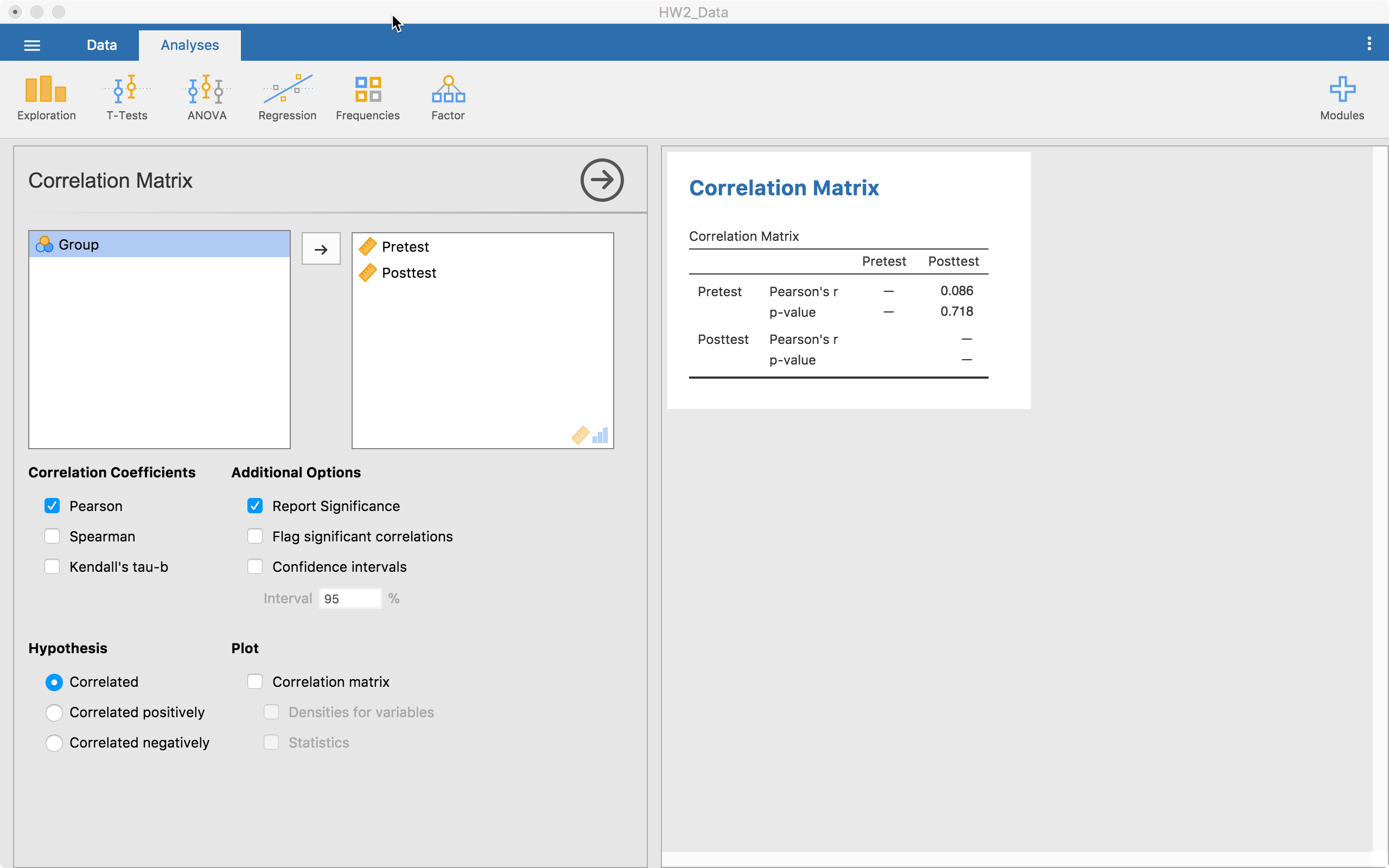Click the Correlation Matrix results heading
The height and width of the screenshot is (868, 1389).
784,188
